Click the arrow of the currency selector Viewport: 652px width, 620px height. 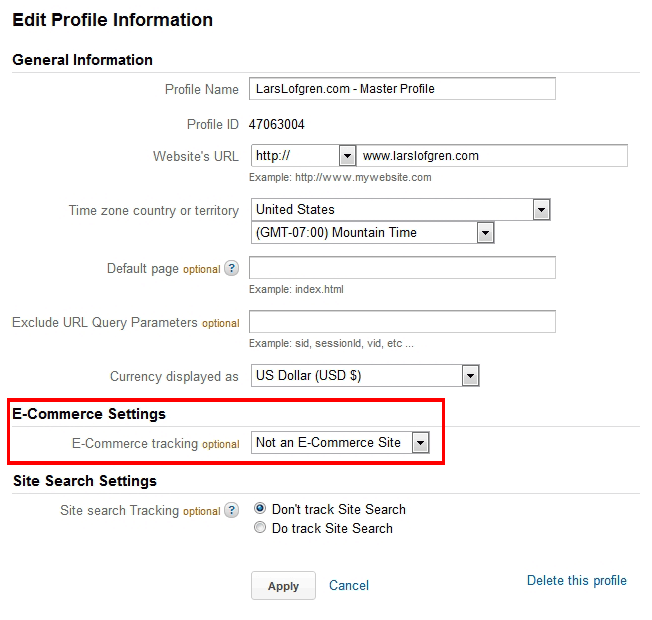(470, 376)
